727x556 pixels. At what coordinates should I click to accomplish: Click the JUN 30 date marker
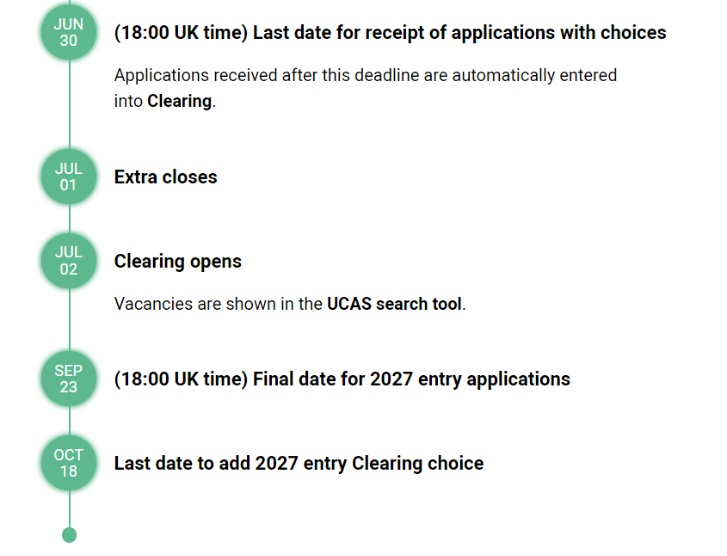[x=68, y=33]
